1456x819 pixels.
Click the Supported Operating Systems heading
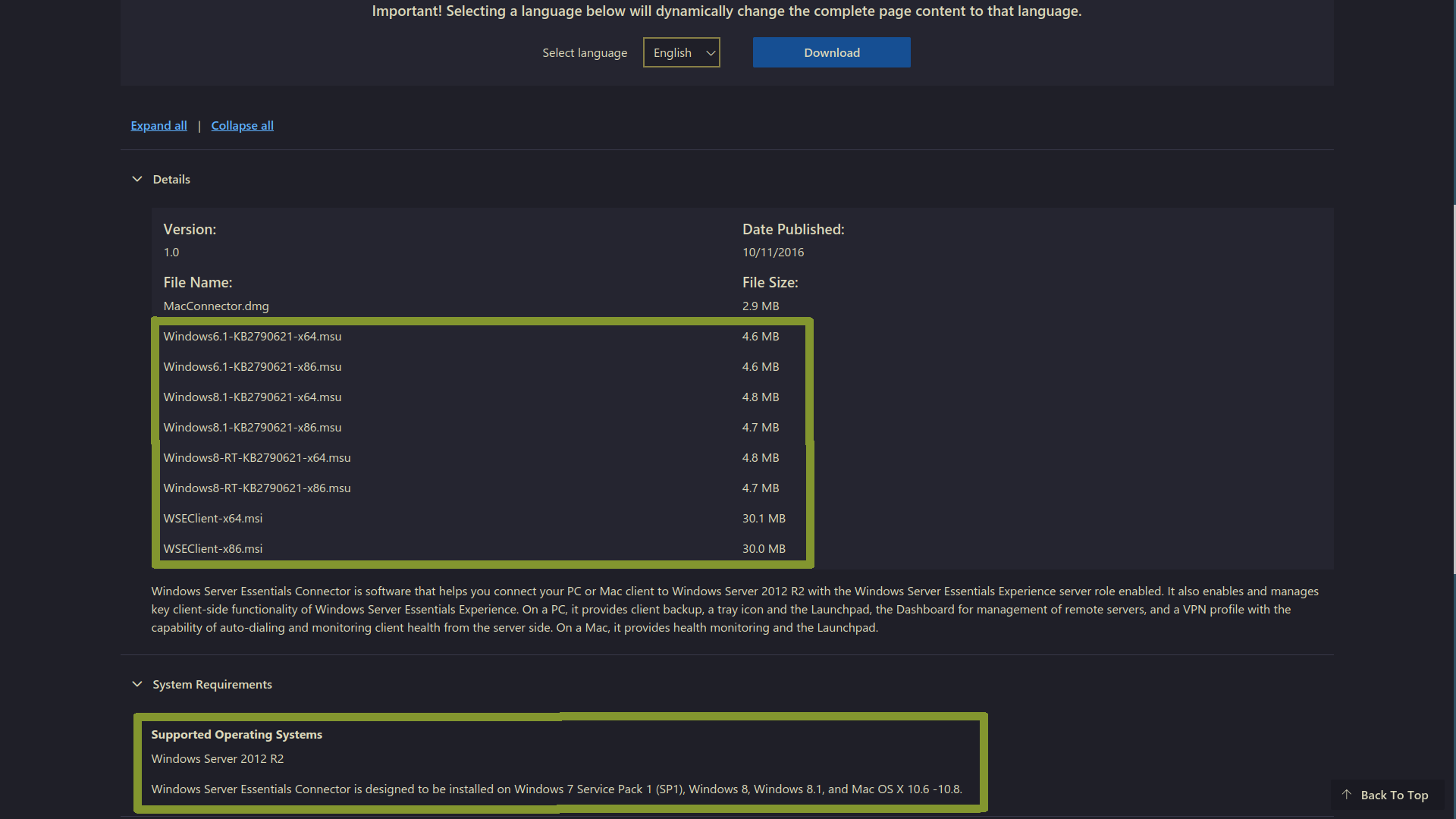tap(237, 734)
